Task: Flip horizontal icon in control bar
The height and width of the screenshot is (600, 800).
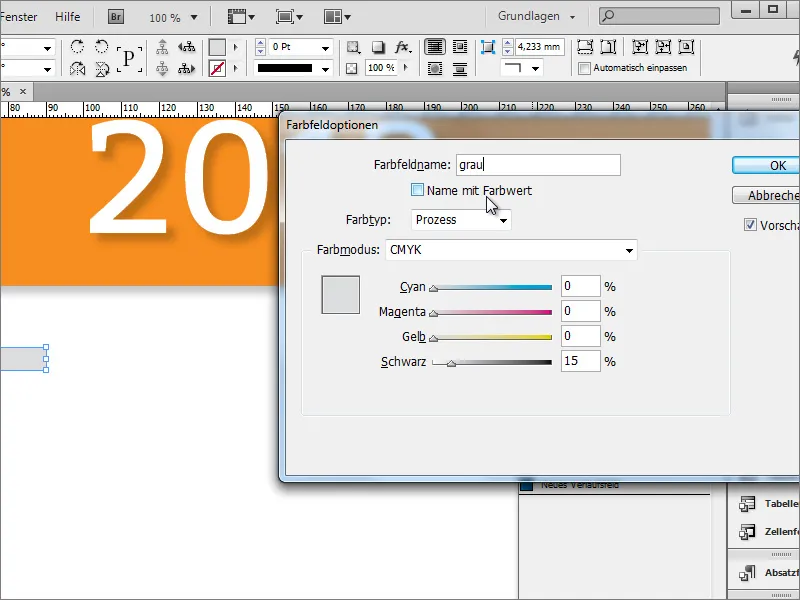Action: click(x=78, y=68)
